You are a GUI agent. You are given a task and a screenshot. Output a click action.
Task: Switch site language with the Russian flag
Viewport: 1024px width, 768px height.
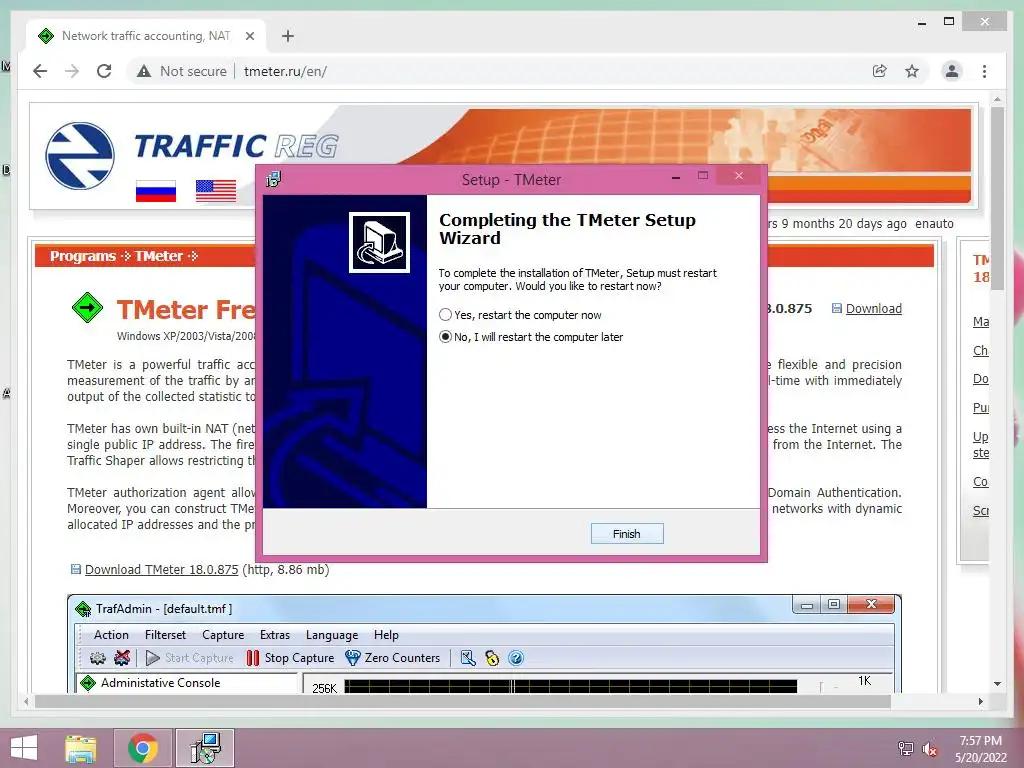155,191
